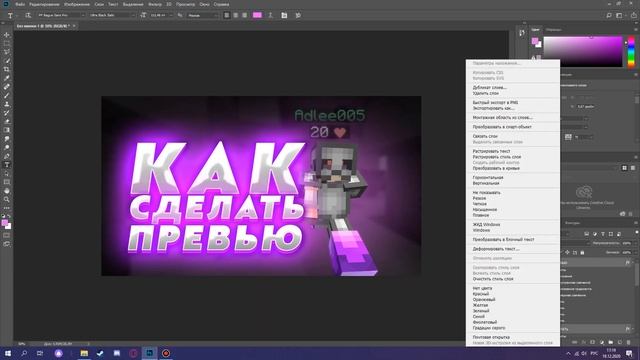Select the History Brush tool
Viewport: 640px width, 360px height.
(7, 113)
